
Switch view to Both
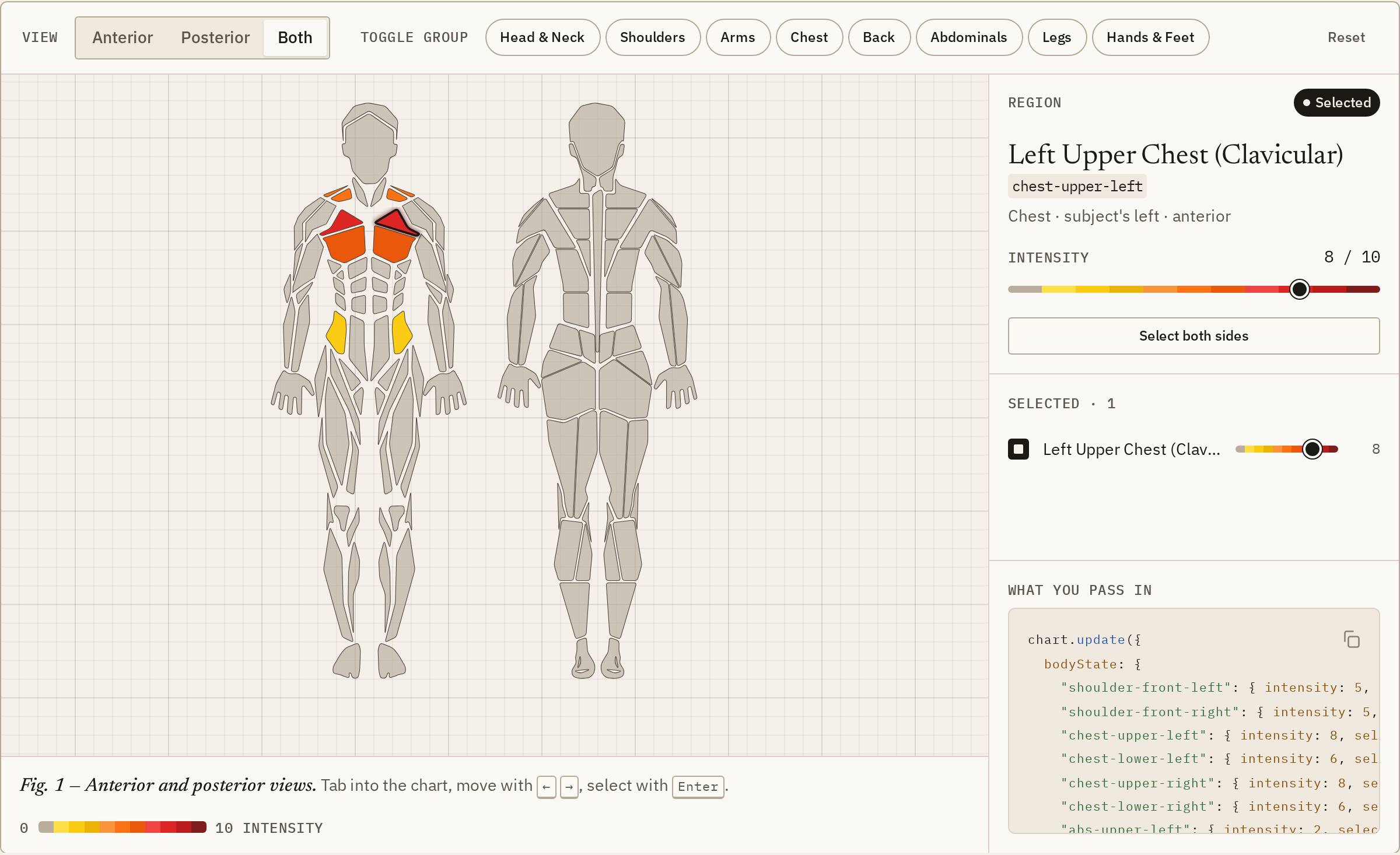click(295, 37)
